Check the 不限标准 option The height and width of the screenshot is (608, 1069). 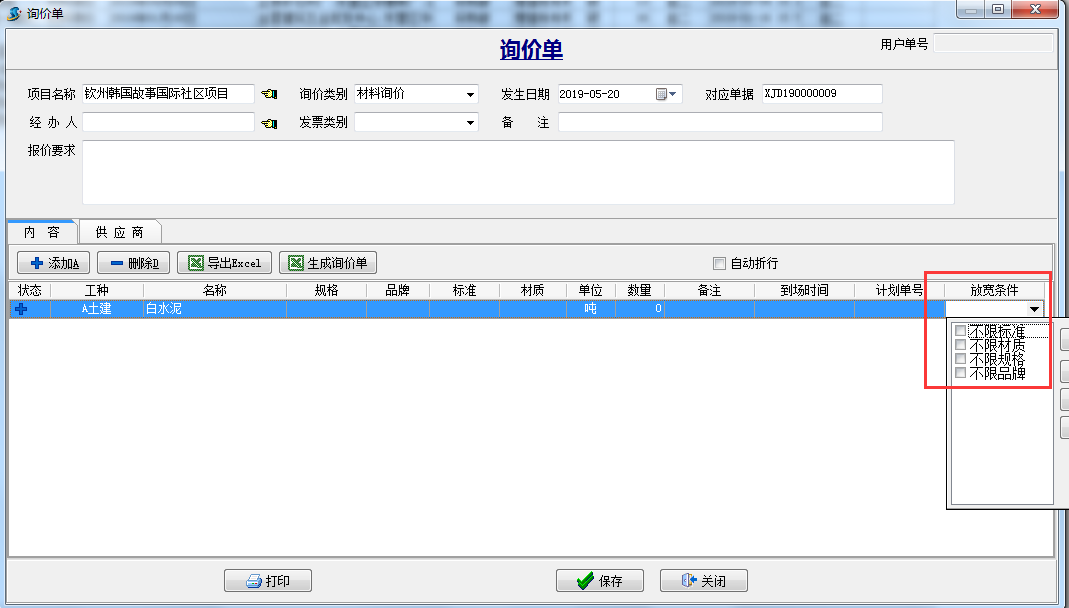tap(961, 331)
